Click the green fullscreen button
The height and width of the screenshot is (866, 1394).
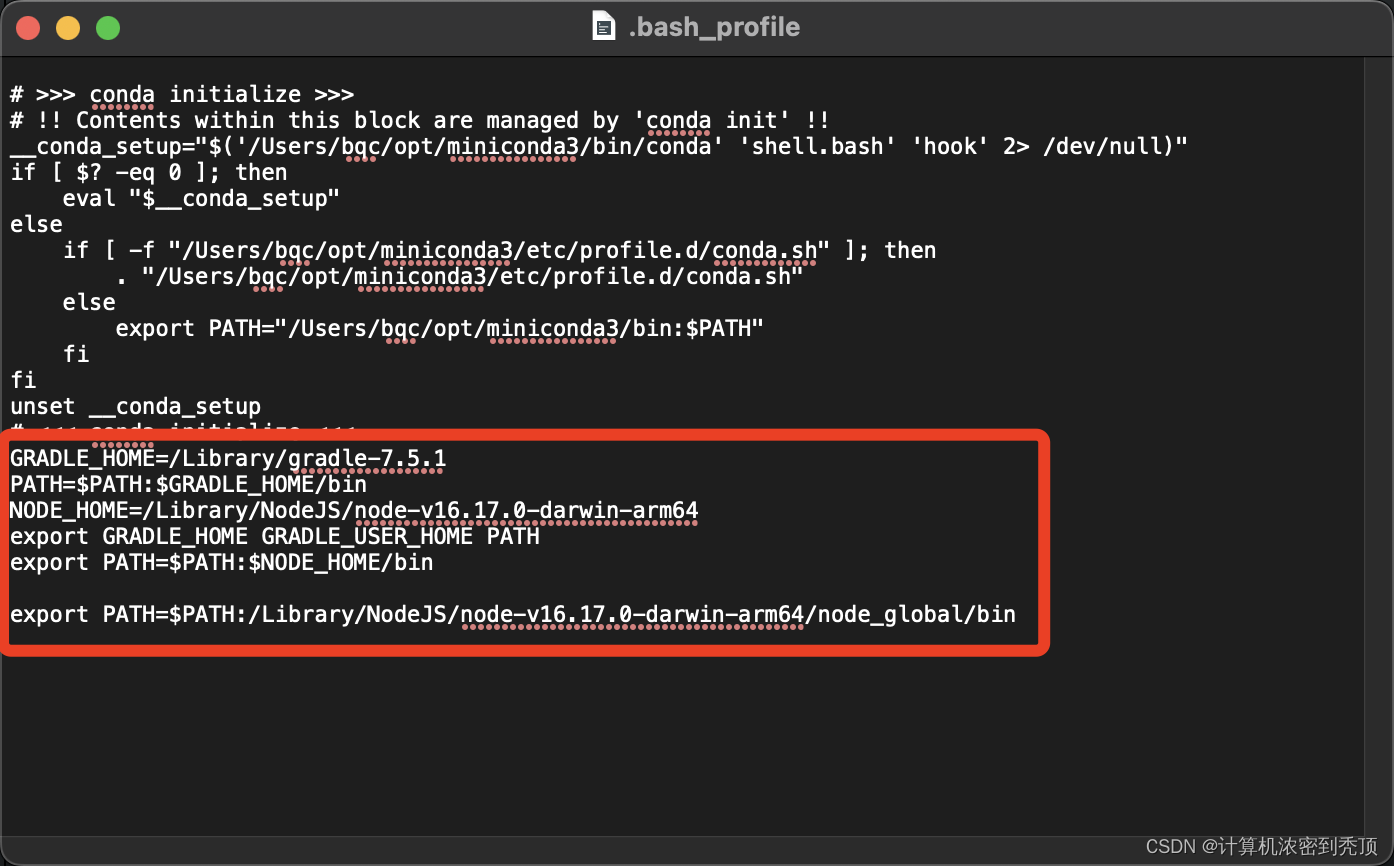point(107,27)
